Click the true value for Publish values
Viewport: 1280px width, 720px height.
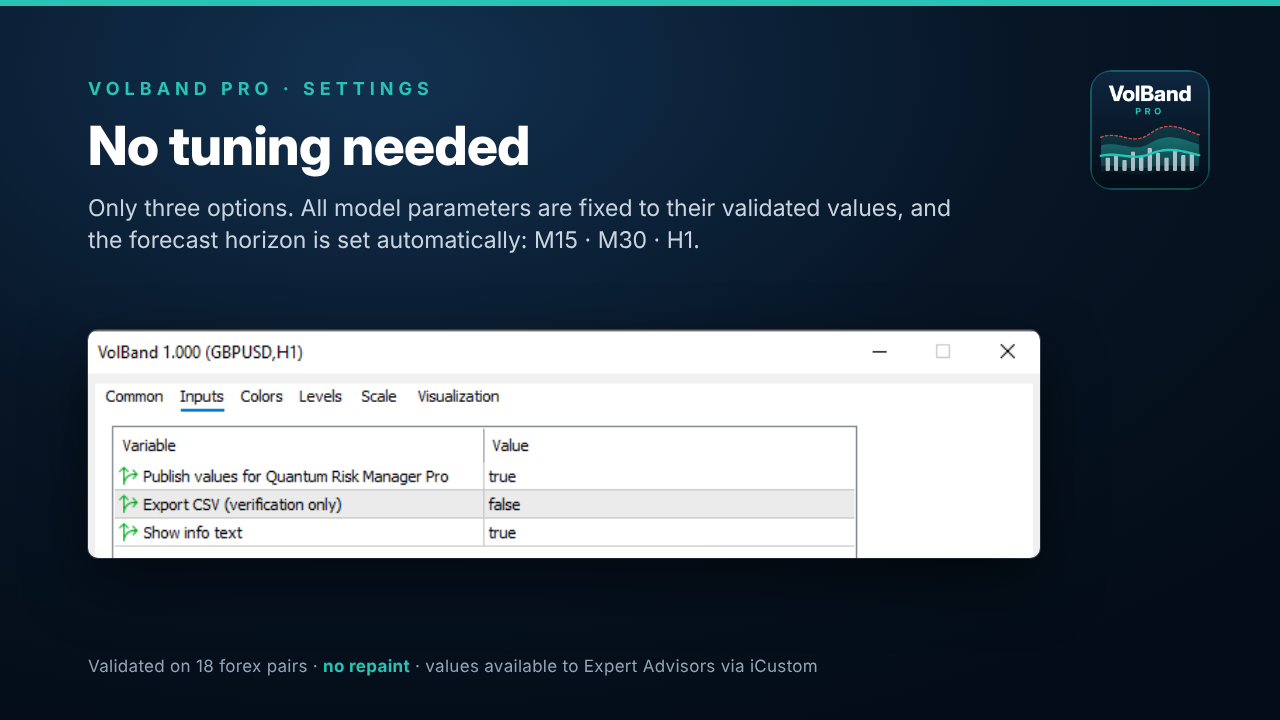502,477
